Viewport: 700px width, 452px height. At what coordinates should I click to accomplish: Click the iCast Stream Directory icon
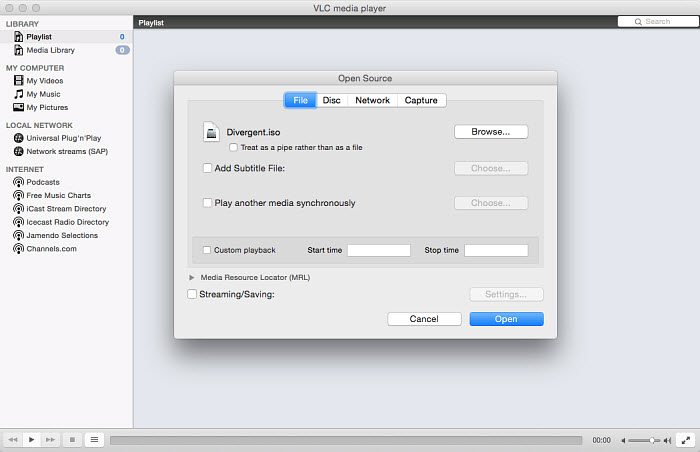[18, 209]
